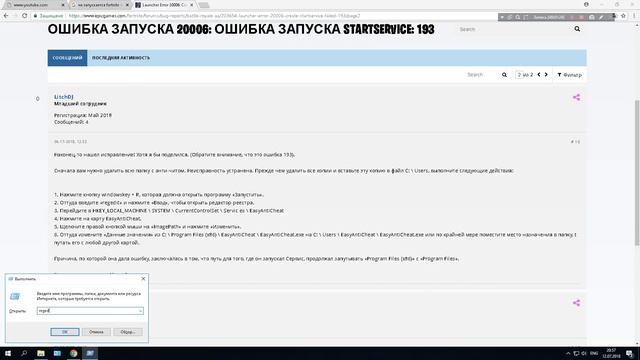The image size is (640, 360).
Task: Bookmark page with star icon
Action: coord(623,16)
